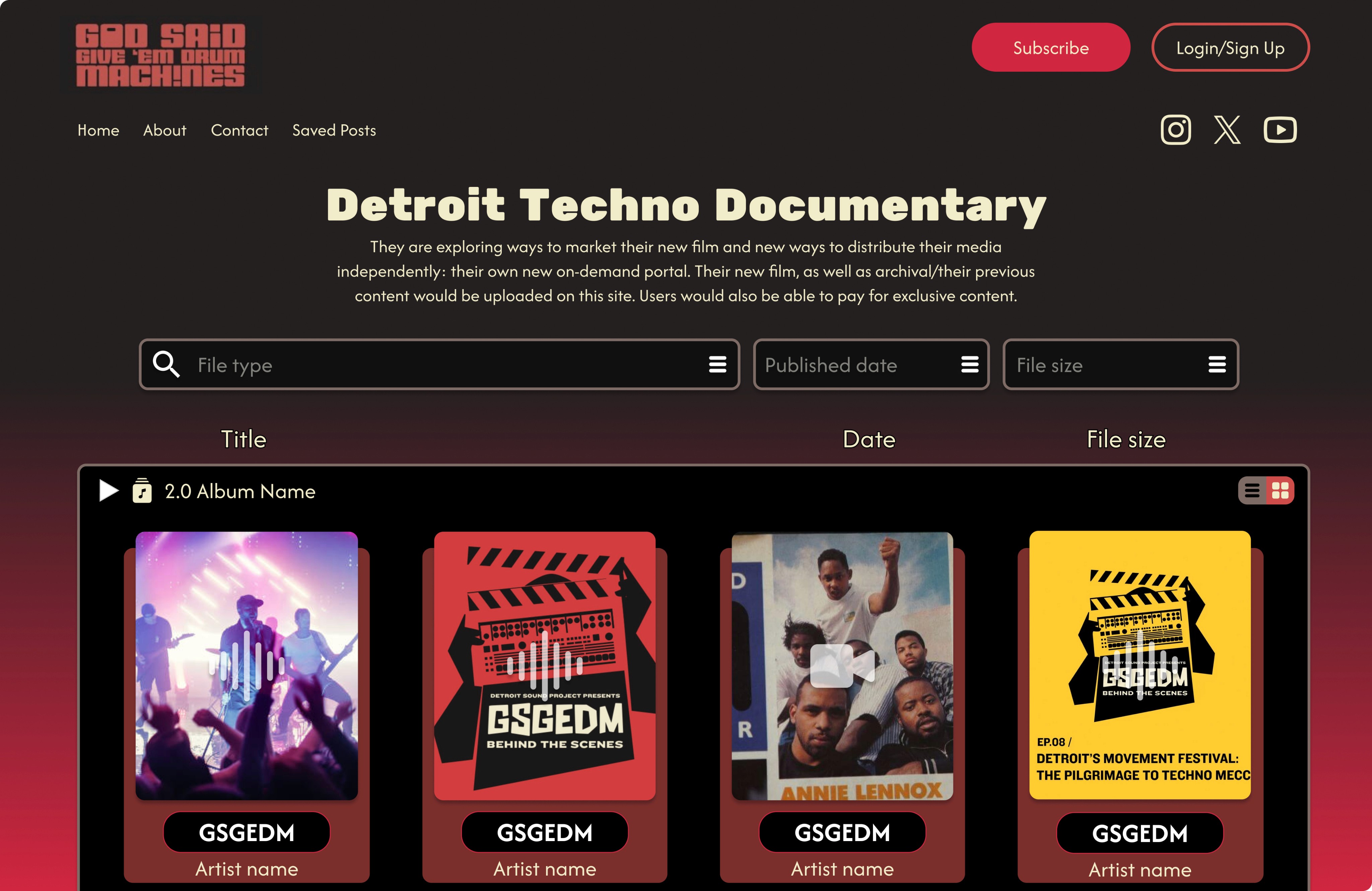This screenshot has width=1372, height=891.
Task: Click the video camera icon on Annie Lennox thumbnail
Action: pos(842,666)
